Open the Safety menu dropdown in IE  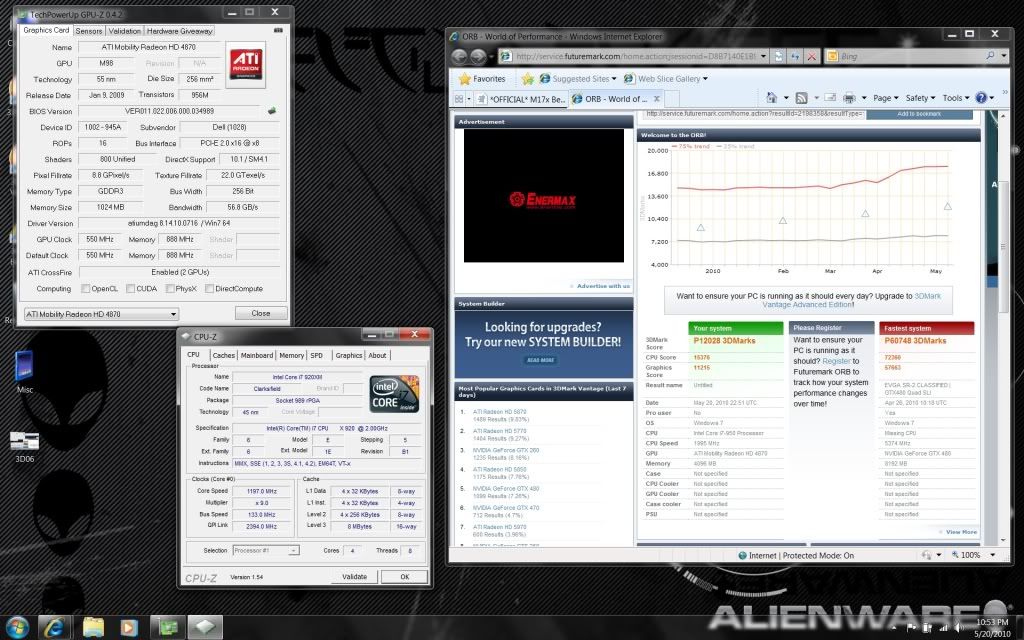tap(920, 98)
